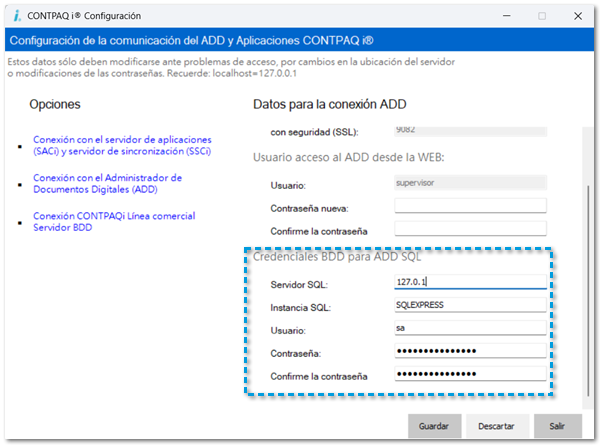
Task: Open the CONTPAQi Línea comercial Servidor BDD link
Action: pos(114,222)
